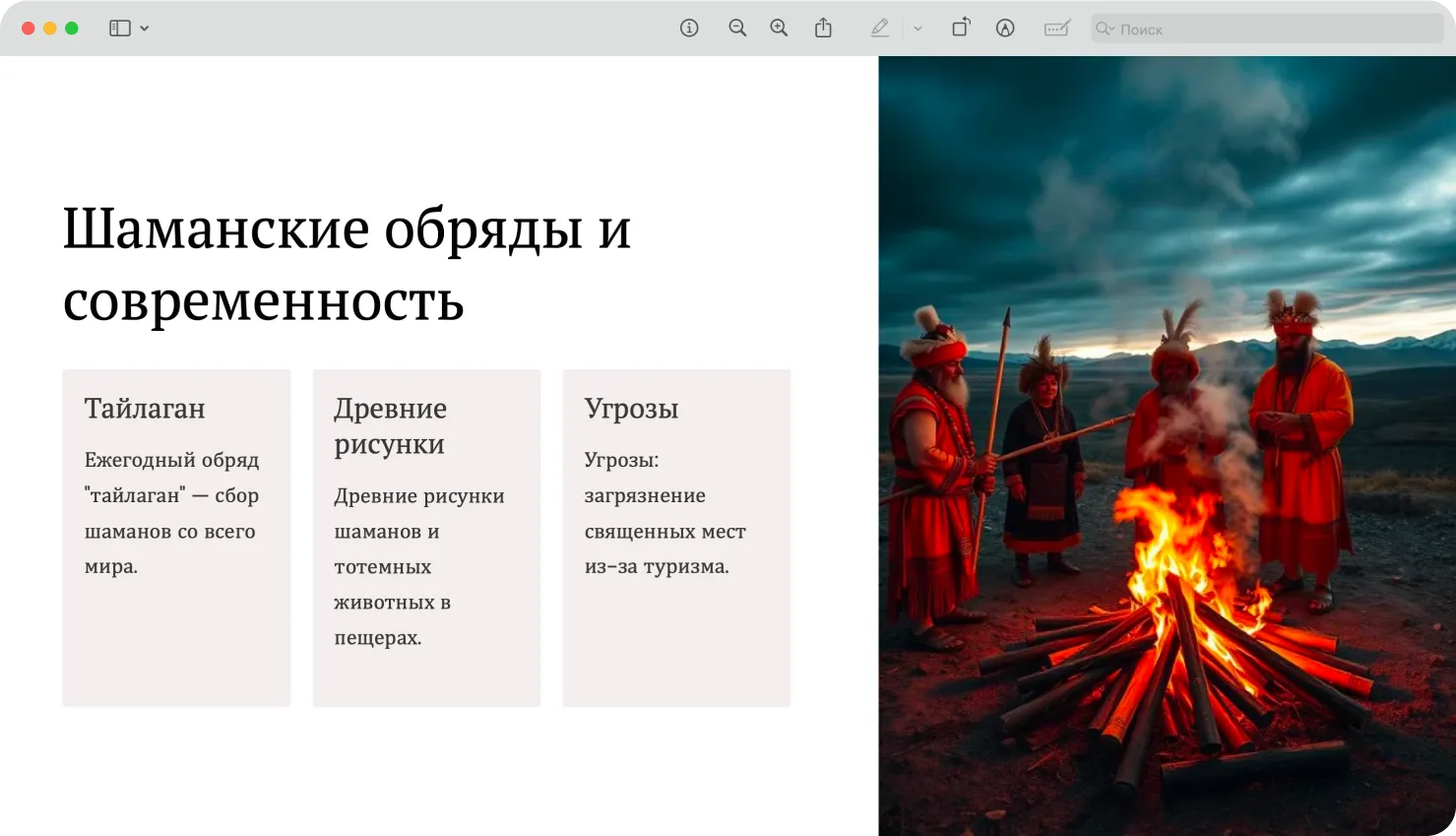Open the Inspector info panel

pos(689,29)
